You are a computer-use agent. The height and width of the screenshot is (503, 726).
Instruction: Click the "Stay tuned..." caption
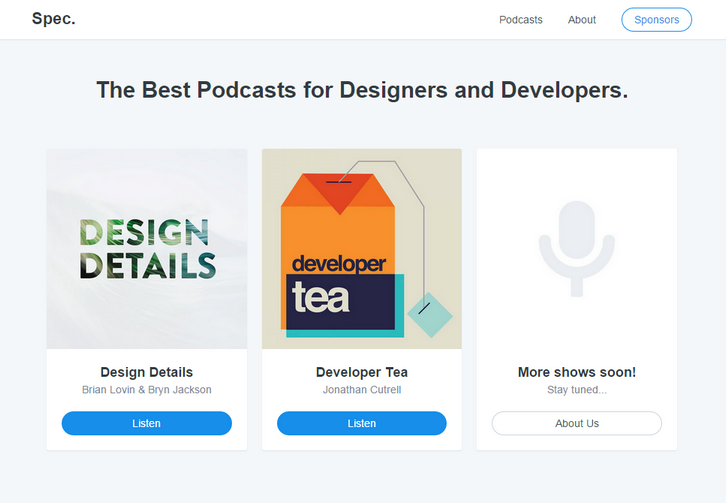click(x=576, y=390)
